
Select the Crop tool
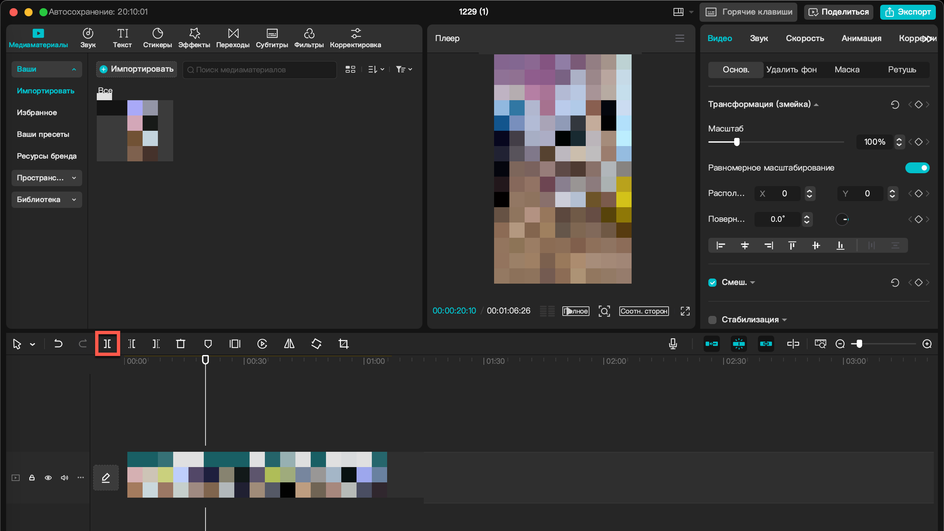(343, 344)
